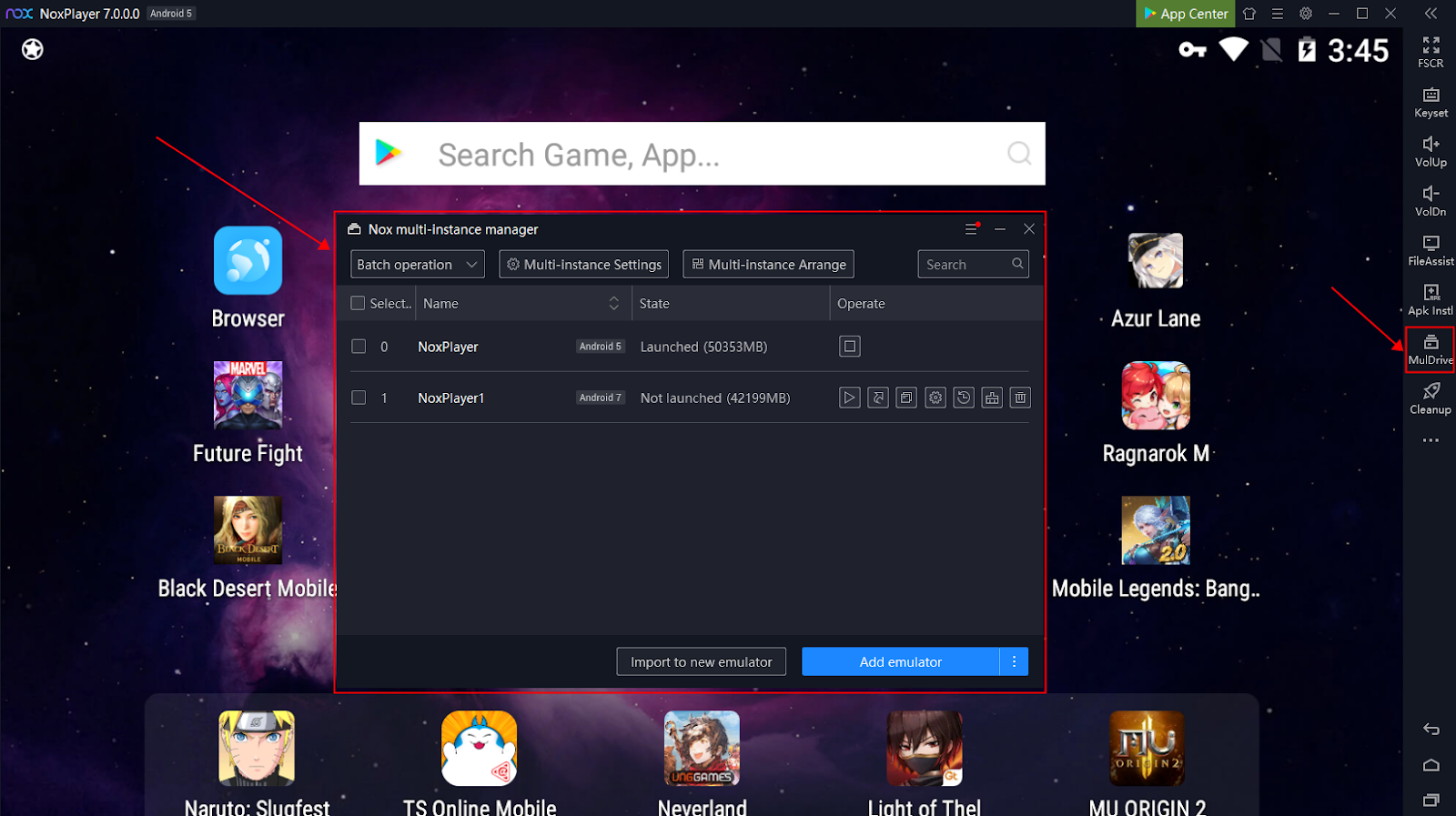Clean up NoxPlayer1 disk with broom icon
1456x816 pixels.
click(992, 398)
